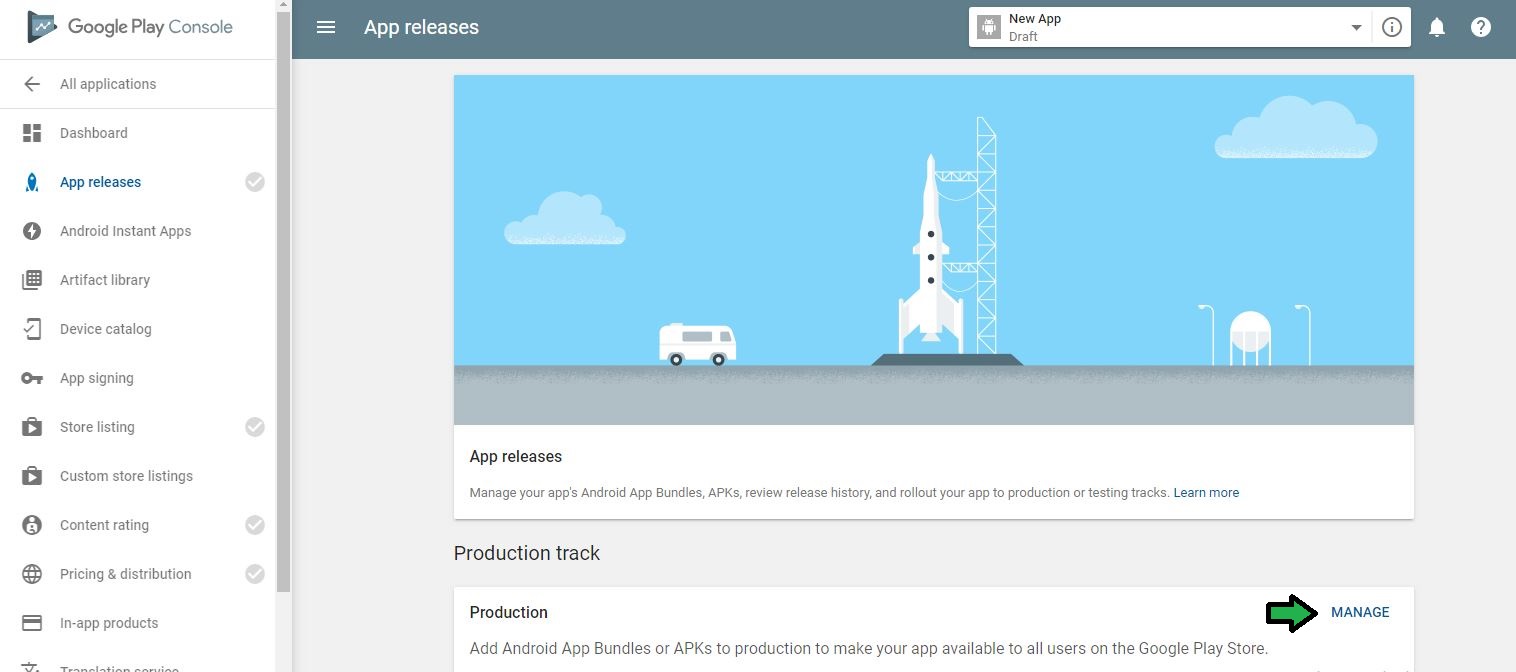This screenshot has width=1516, height=672.
Task: Click the Store listing play-bag icon
Action: 32,427
